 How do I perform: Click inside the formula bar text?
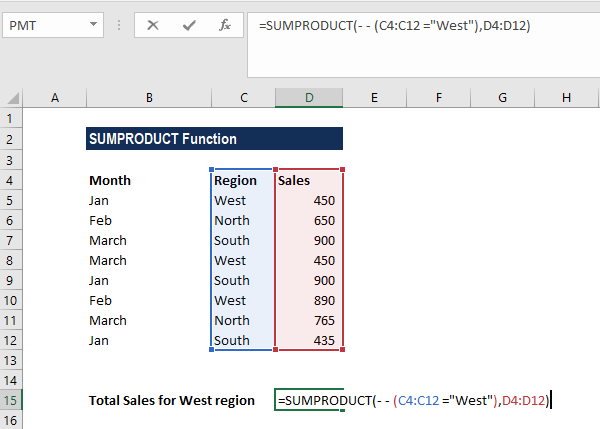click(395, 26)
